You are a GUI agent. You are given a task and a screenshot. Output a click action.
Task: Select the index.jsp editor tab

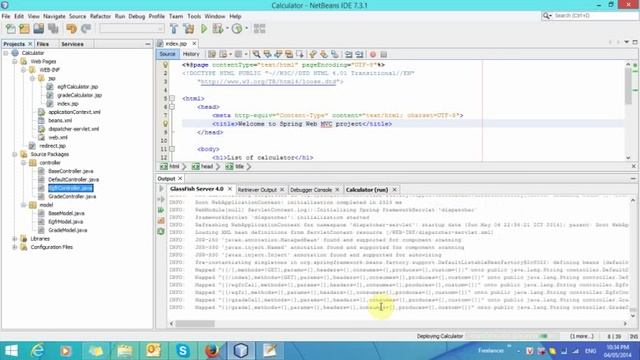[176, 43]
